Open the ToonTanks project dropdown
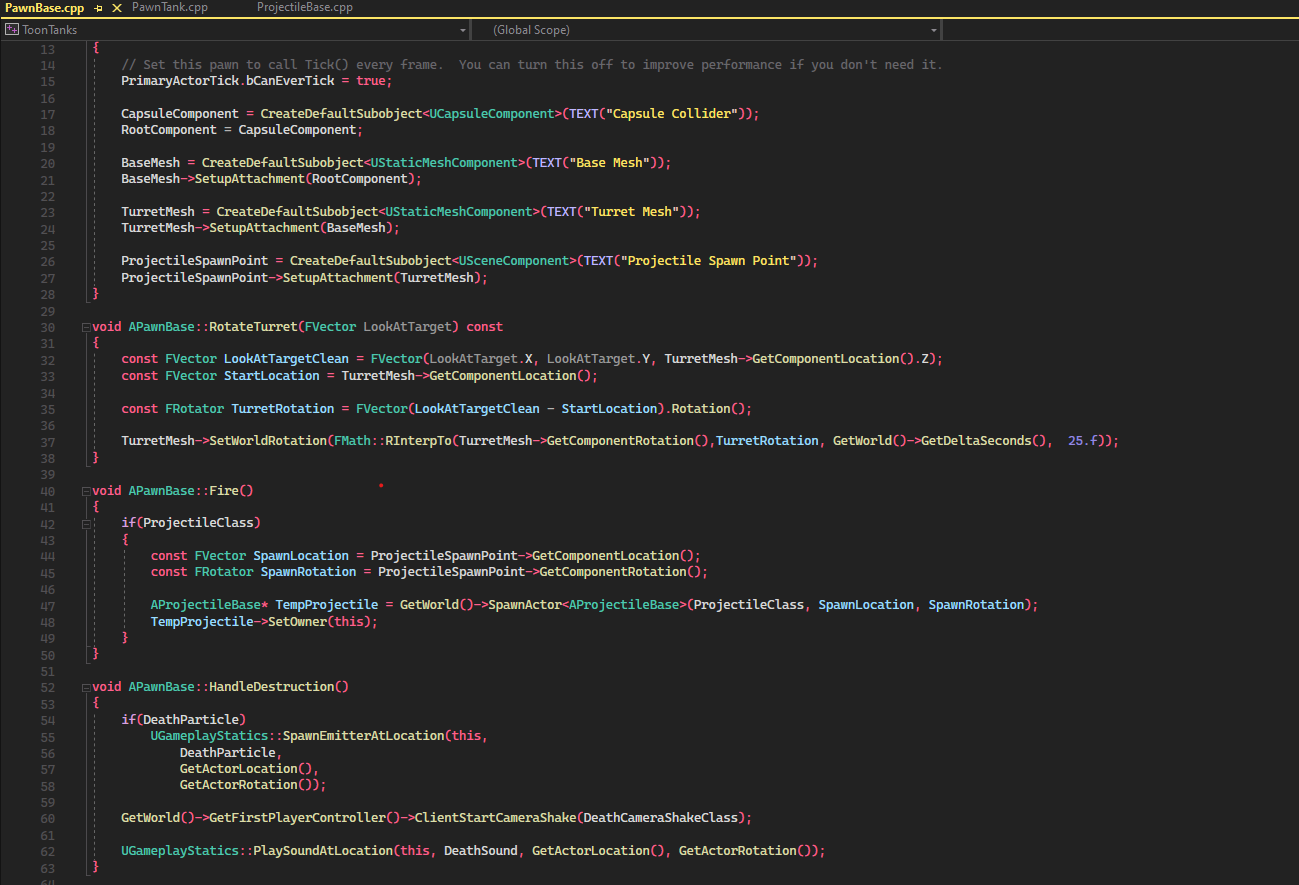This screenshot has width=1299, height=885. 462,30
